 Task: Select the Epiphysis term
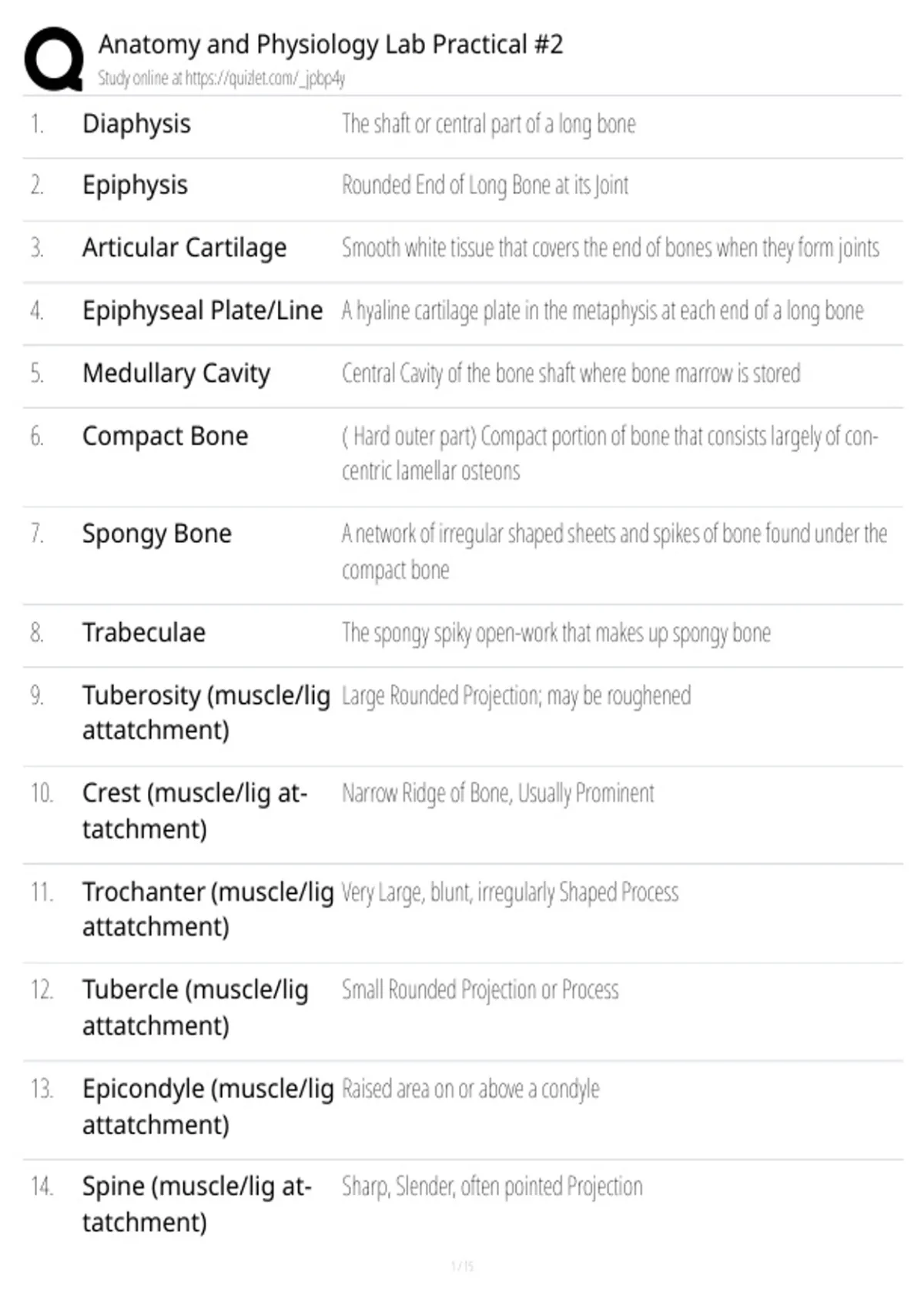coord(135,186)
